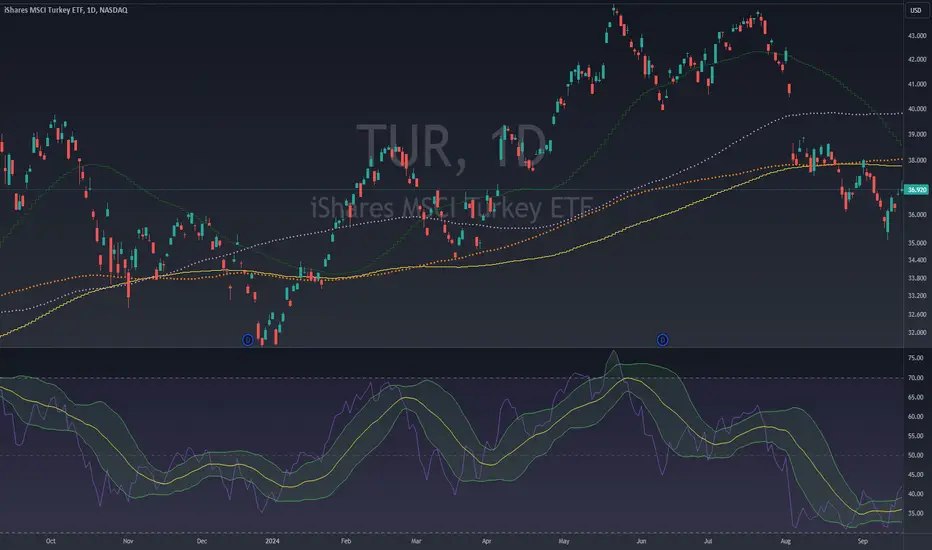Click the Dec label on time axis
This screenshot has height=550, width=932.
point(201,541)
